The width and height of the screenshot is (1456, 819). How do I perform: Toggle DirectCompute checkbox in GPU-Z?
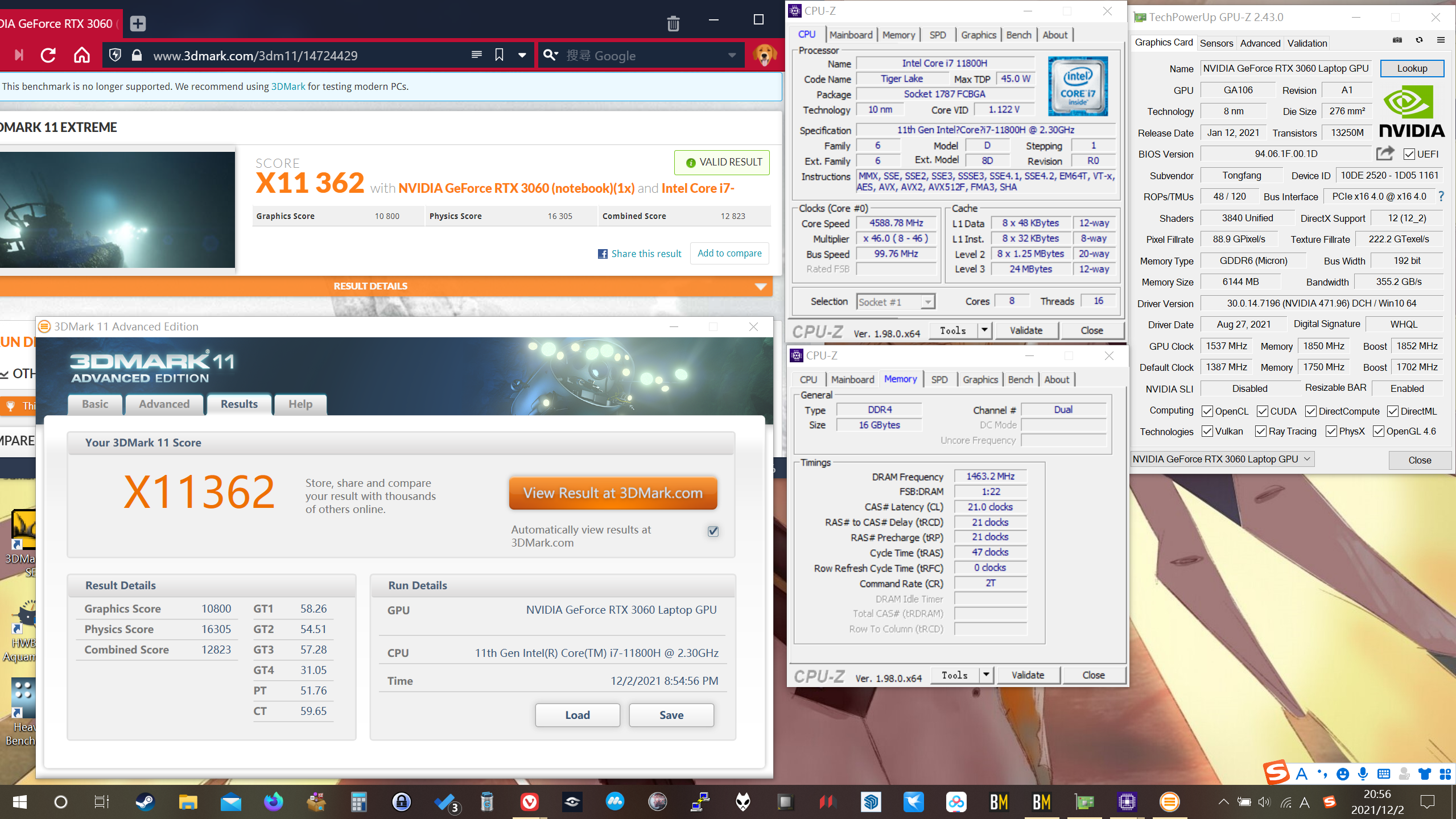coord(1310,411)
